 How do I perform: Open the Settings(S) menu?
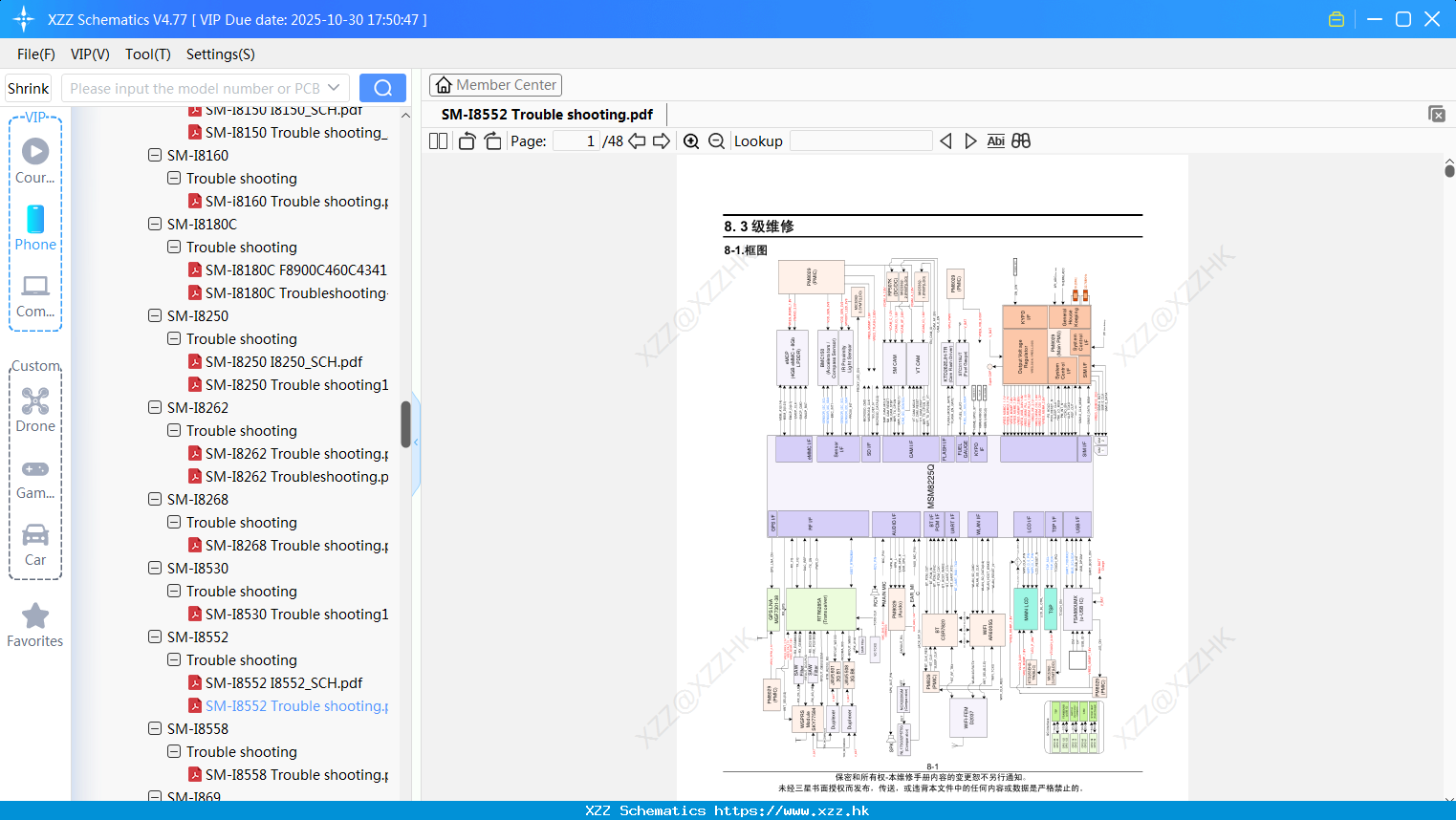point(221,54)
